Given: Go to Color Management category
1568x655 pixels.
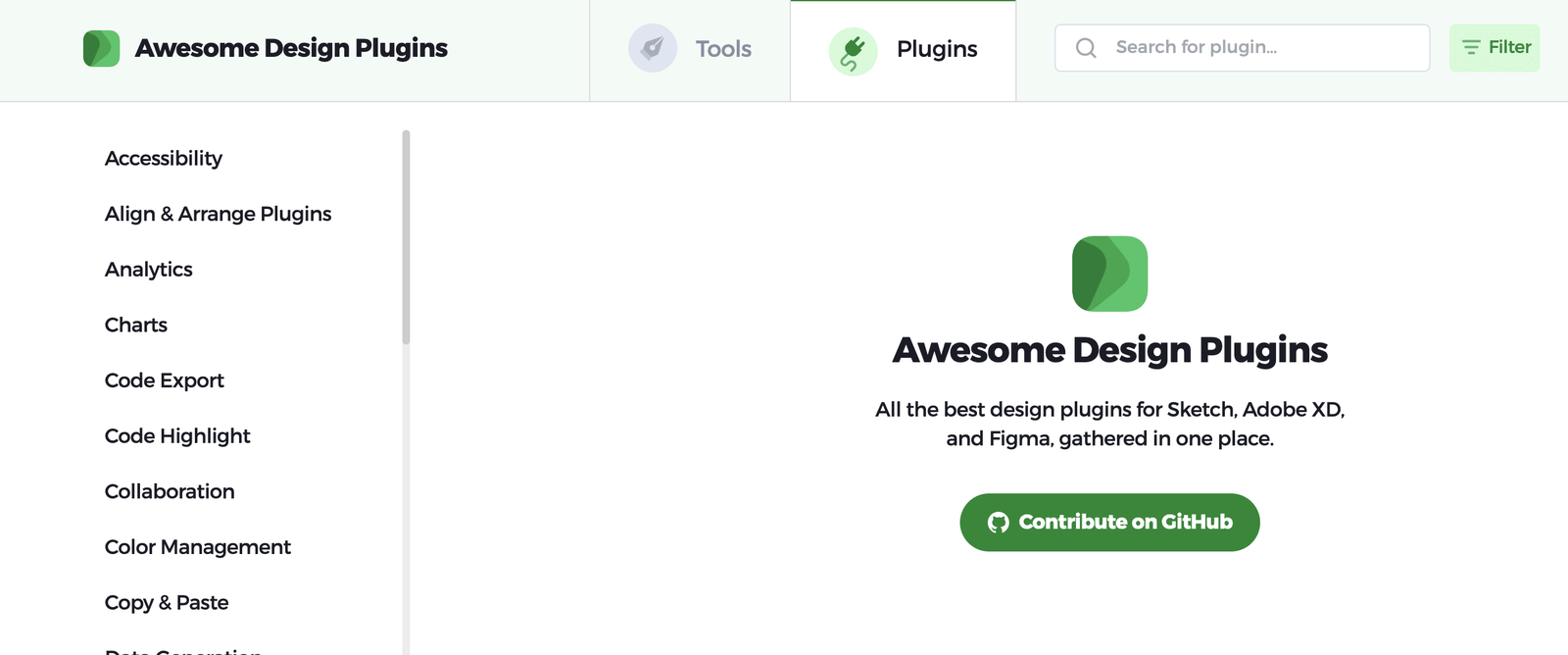Looking at the screenshot, I should pos(198,547).
